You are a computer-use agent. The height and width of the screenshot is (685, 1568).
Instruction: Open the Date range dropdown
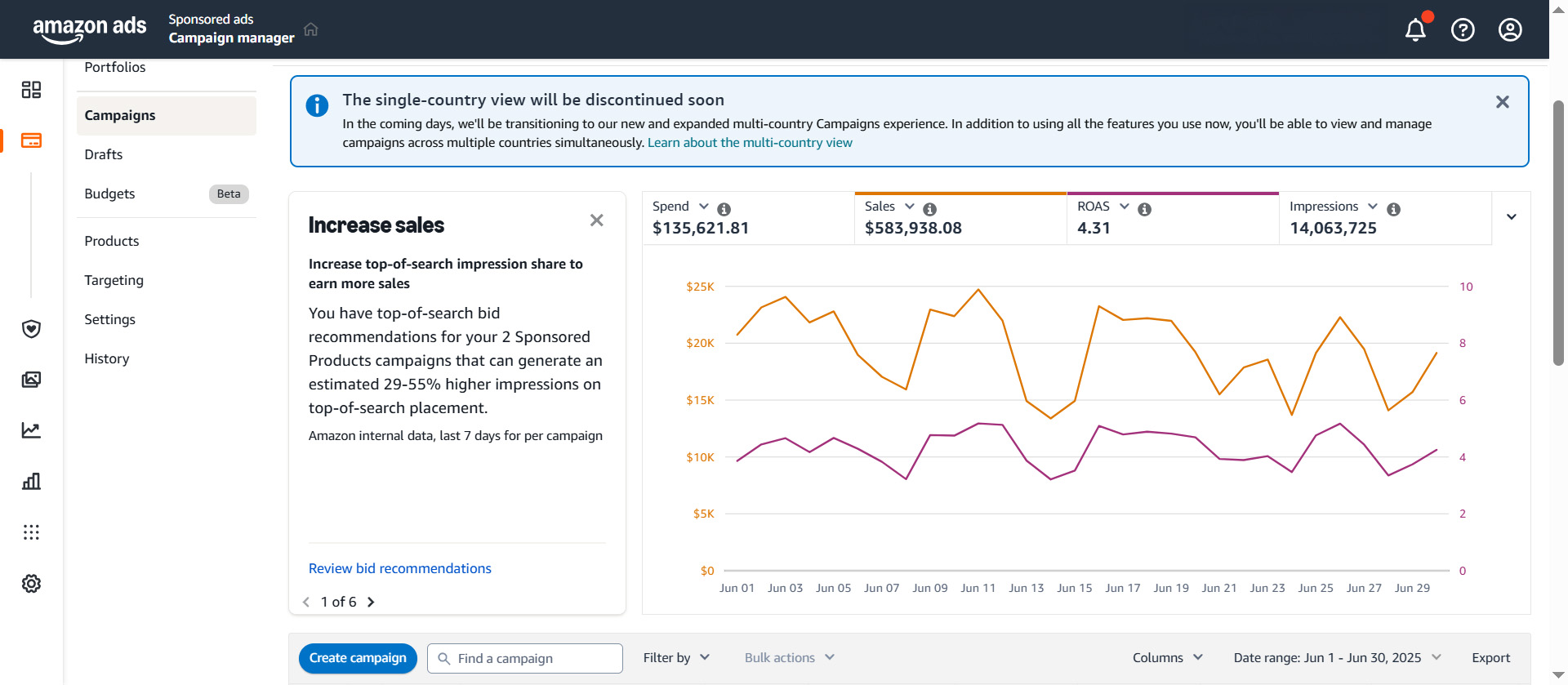point(1337,658)
